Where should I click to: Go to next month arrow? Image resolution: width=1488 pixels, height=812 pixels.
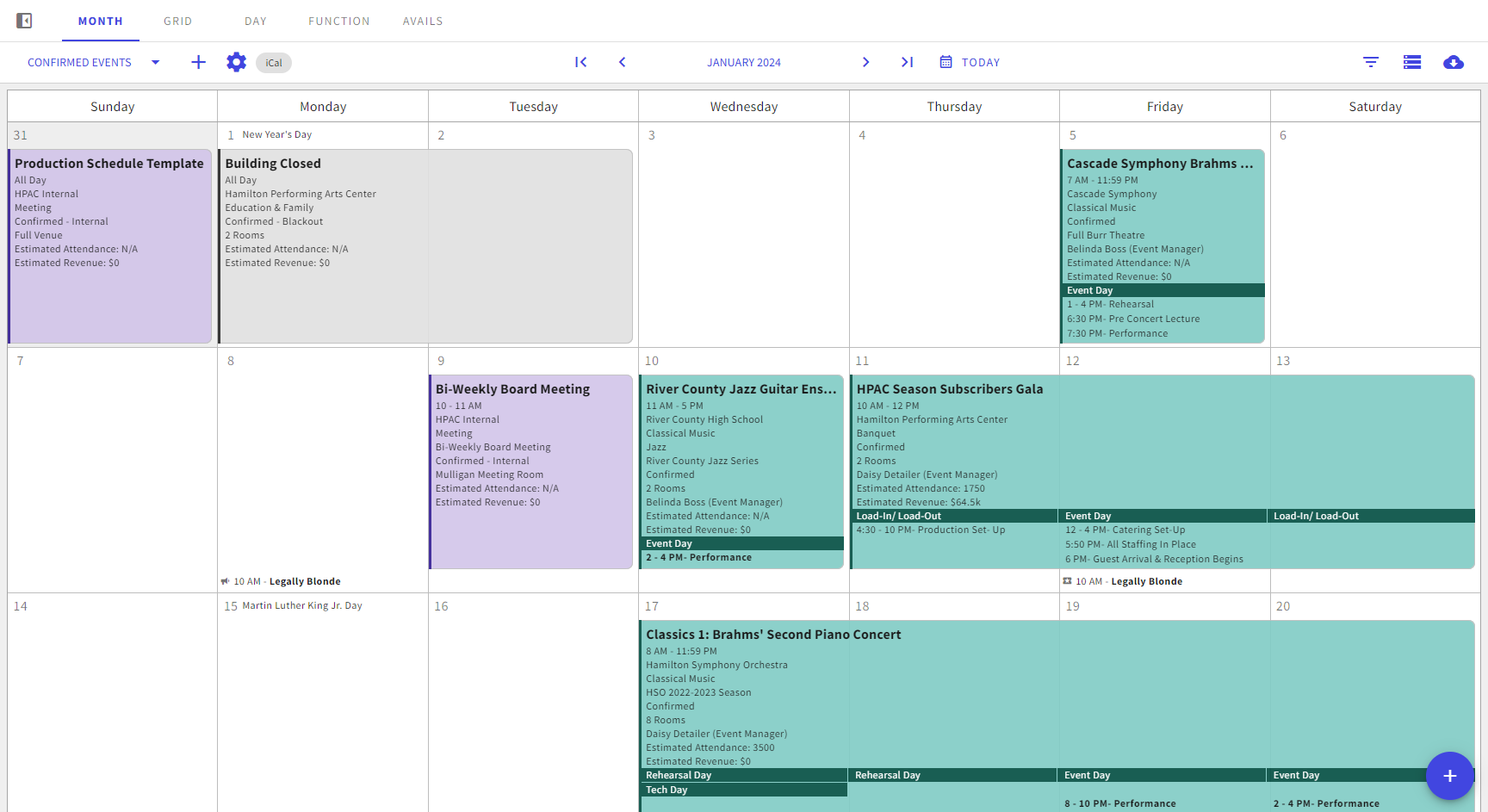click(x=865, y=62)
